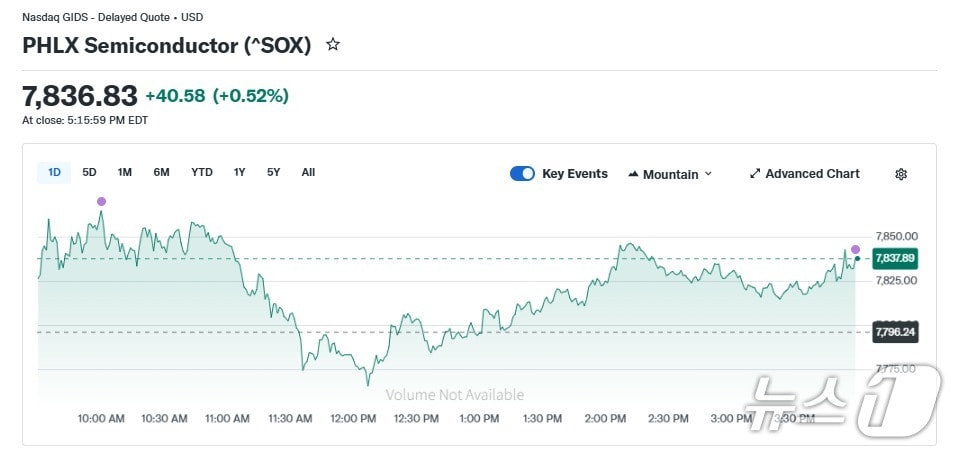Click the Key Events label text
This screenshot has width=956, height=452.
click(574, 174)
